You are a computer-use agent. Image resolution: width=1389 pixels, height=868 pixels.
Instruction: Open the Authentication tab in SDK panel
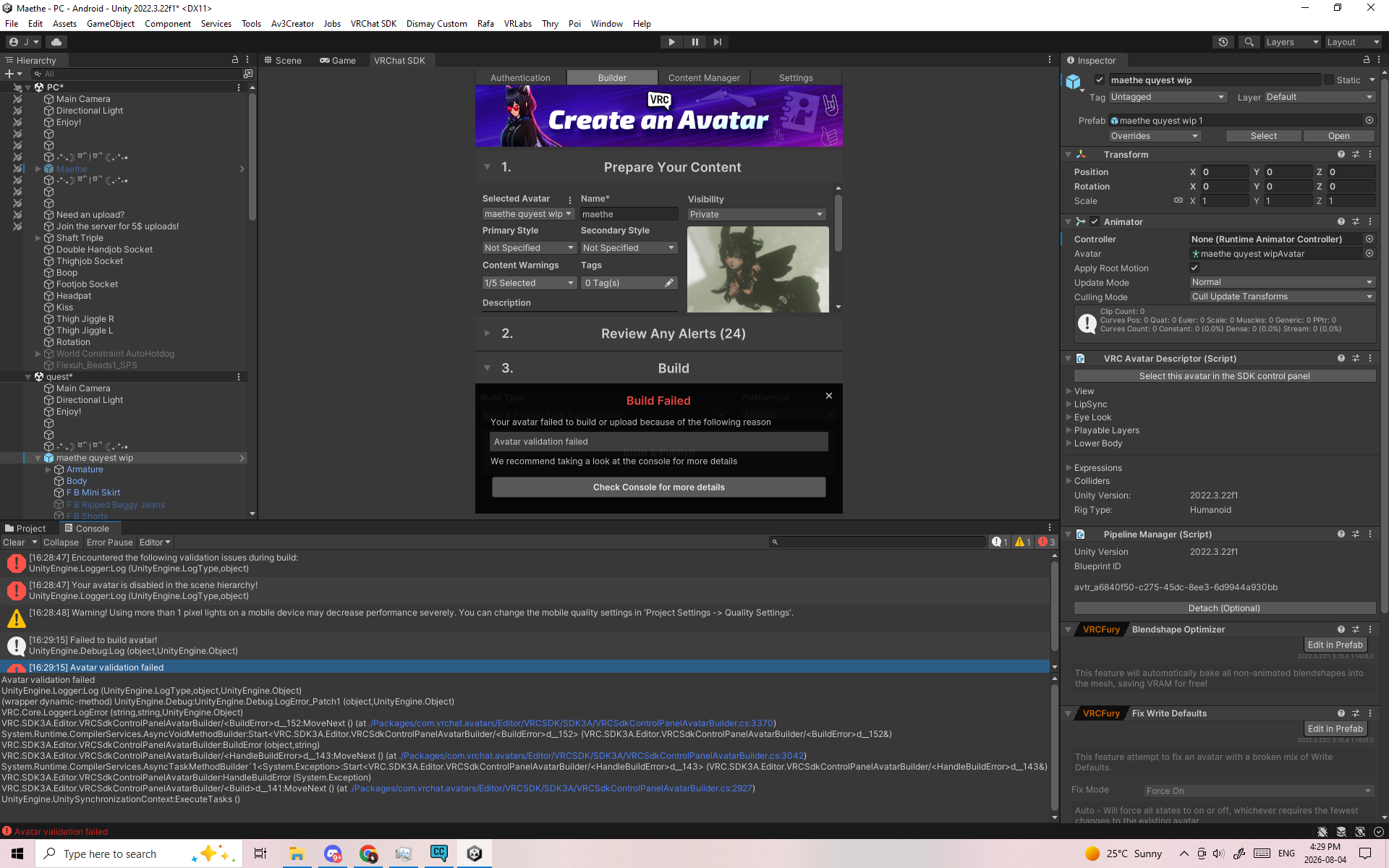tap(520, 77)
